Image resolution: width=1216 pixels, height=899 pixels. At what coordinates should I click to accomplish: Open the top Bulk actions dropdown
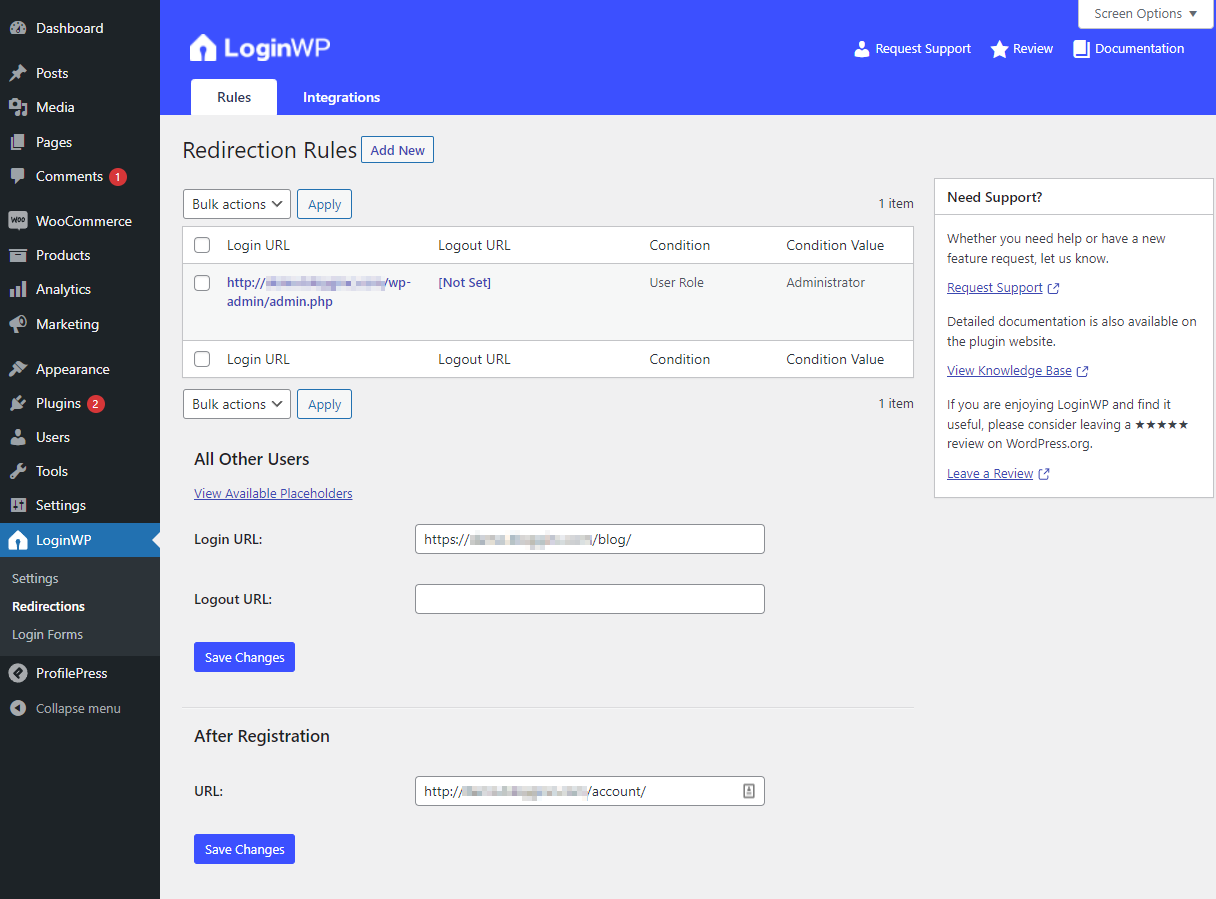(237, 204)
